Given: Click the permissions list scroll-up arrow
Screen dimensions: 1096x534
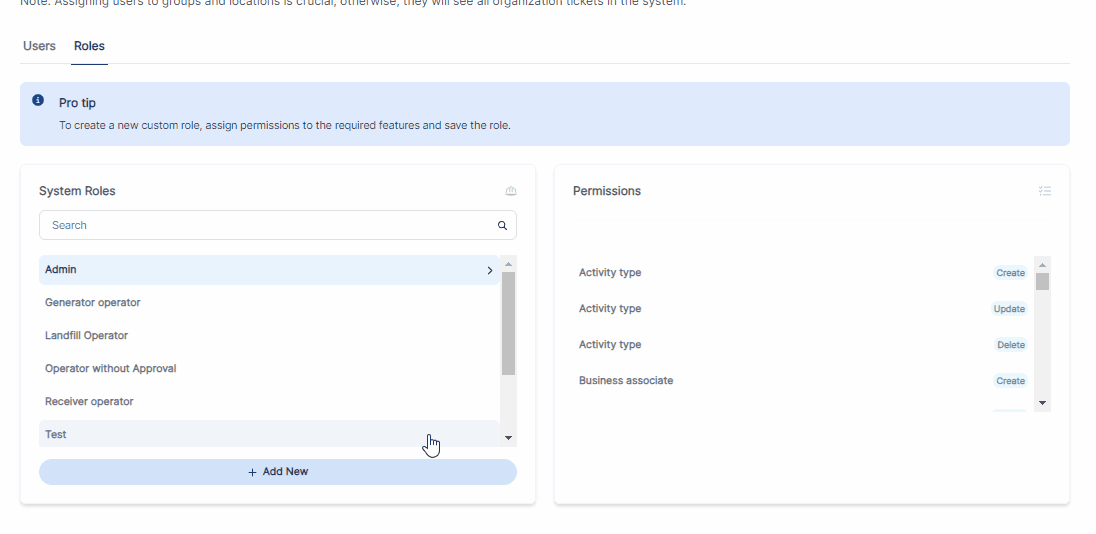Looking at the screenshot, I should pyautogui.click(x=1042, y=265).
